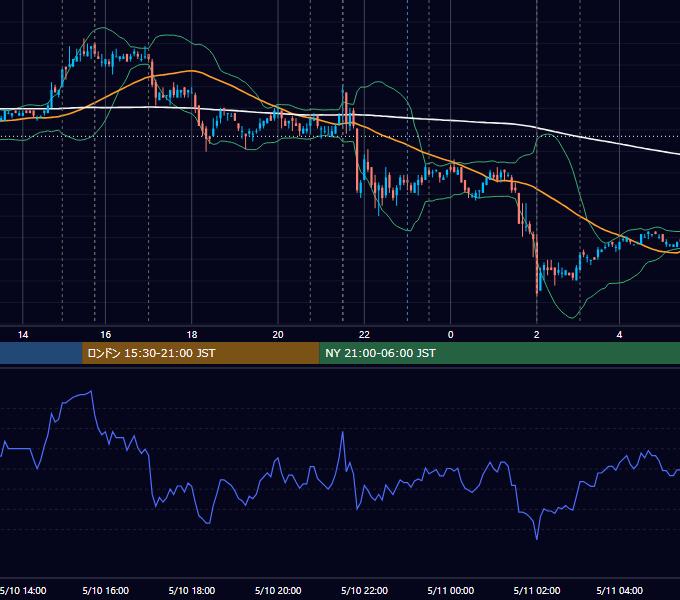Image resolution: width=680 pixels, height=600 pixels.
Task: Click the 5/11 02:00 date label
Action: pyautogui.click(x=537, y=590)
